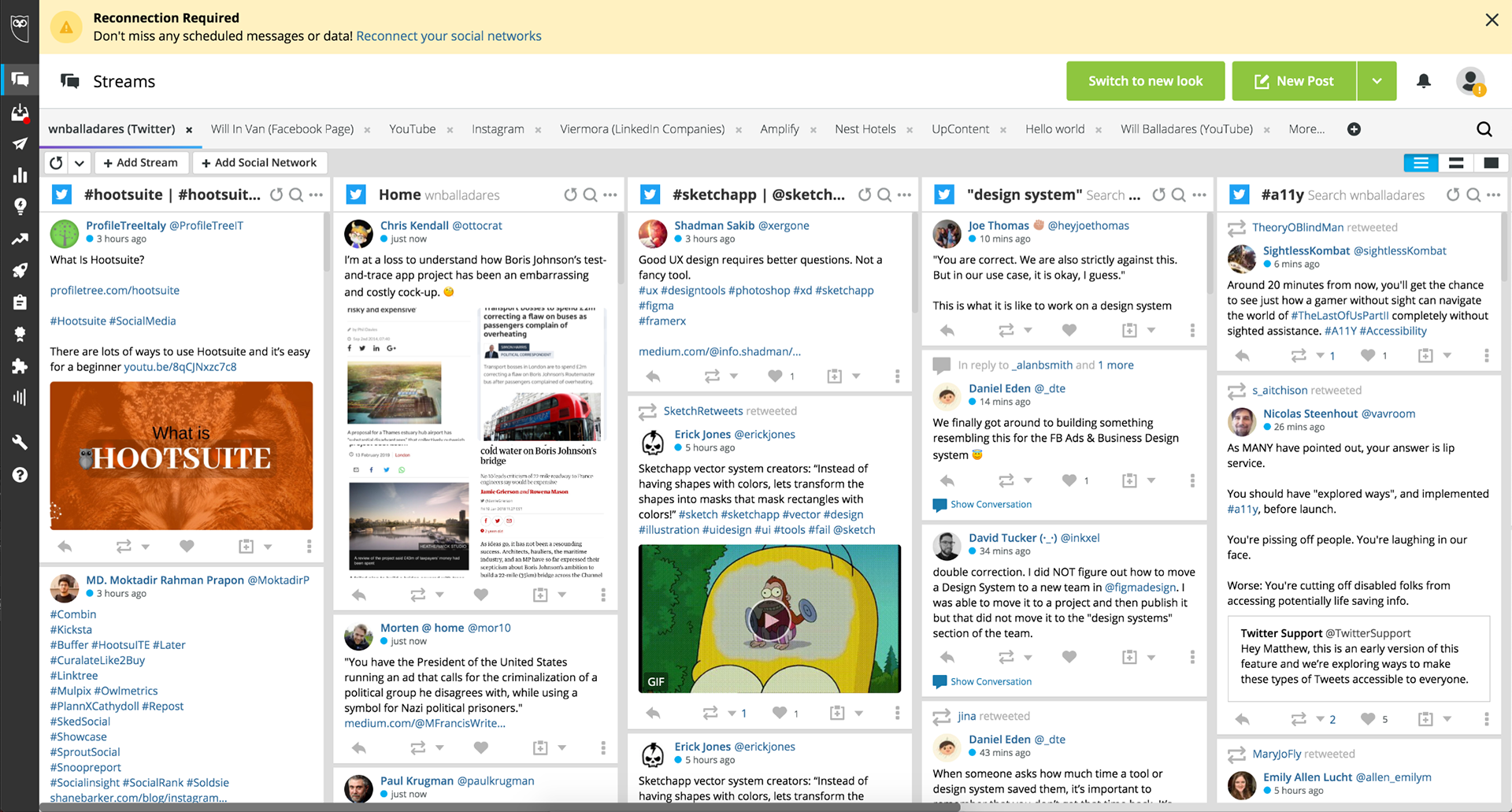Switch to Instagram tab

[x=498, y=129]
